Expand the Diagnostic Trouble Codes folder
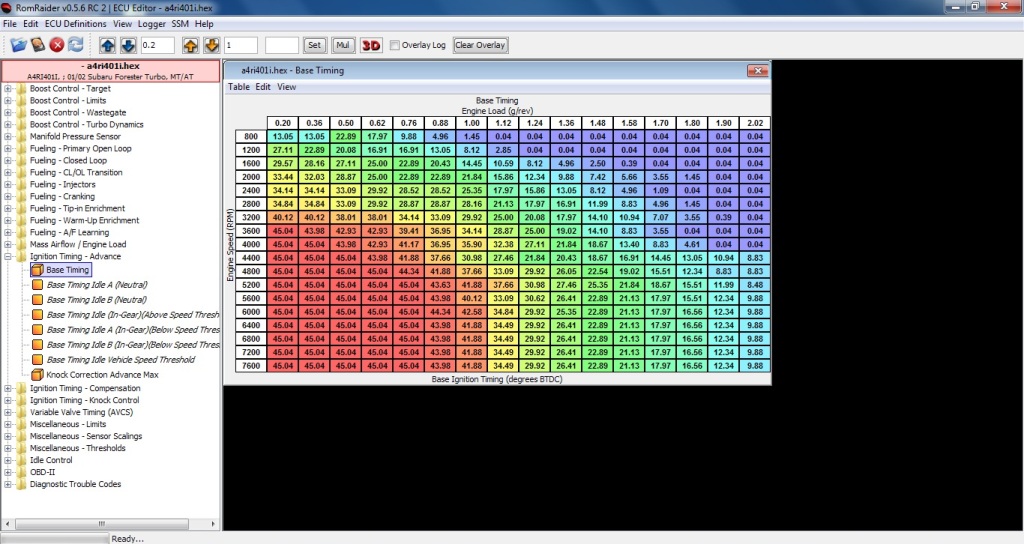The width and height of the screenshot is (1024, 544). 9,485
